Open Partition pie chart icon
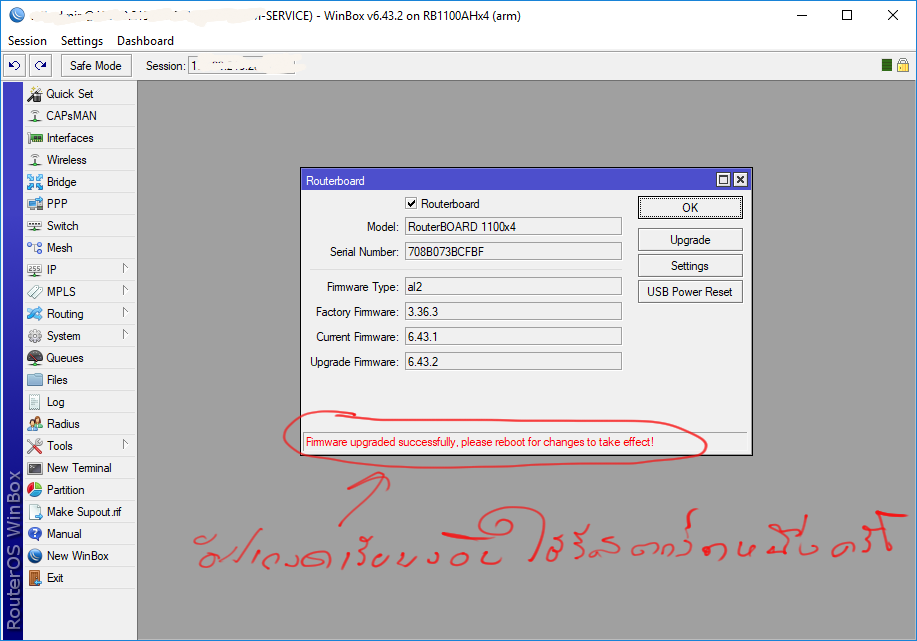 35,490
